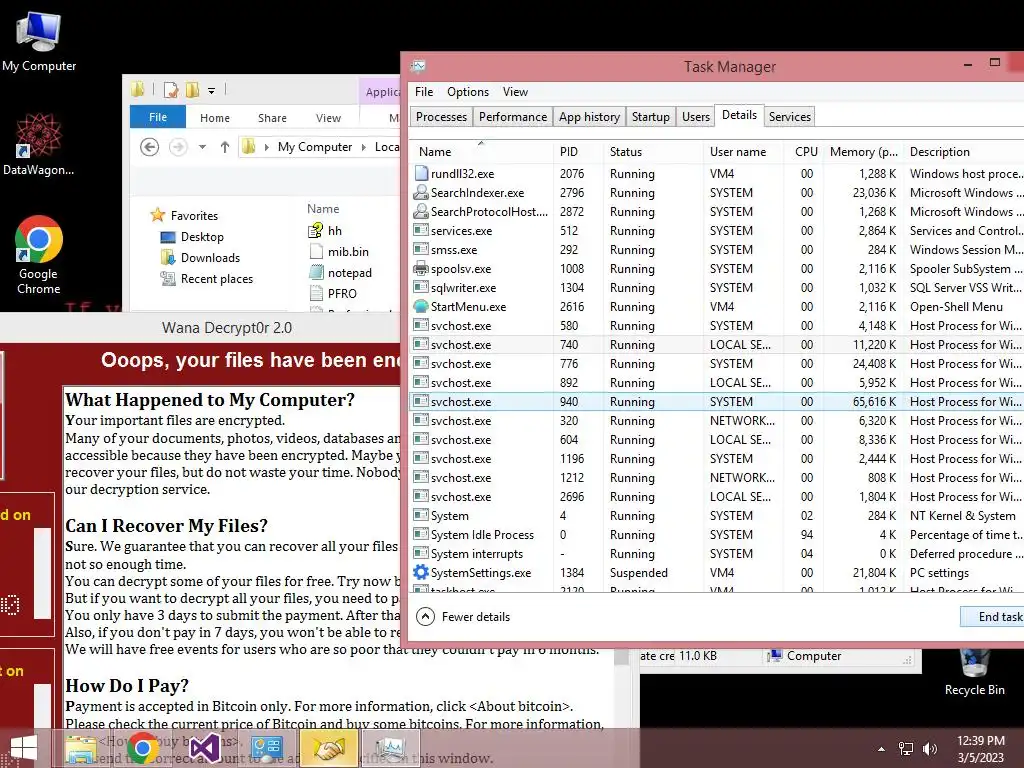The image size is (1024, 768).
Task: Show hidden system tray icons
Action: pyautogui.click(x=882, y=749)
